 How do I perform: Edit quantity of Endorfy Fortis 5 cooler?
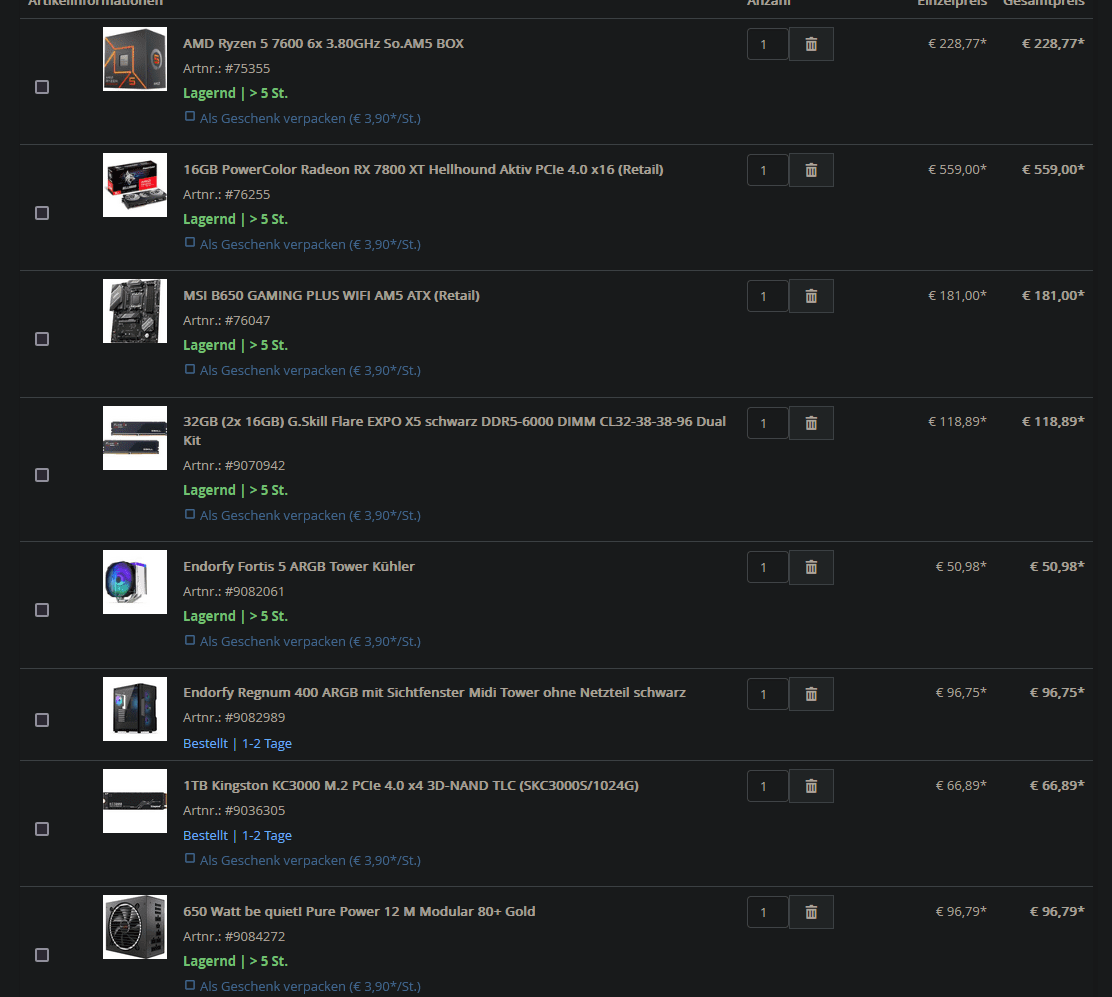(x=767, y=567)
